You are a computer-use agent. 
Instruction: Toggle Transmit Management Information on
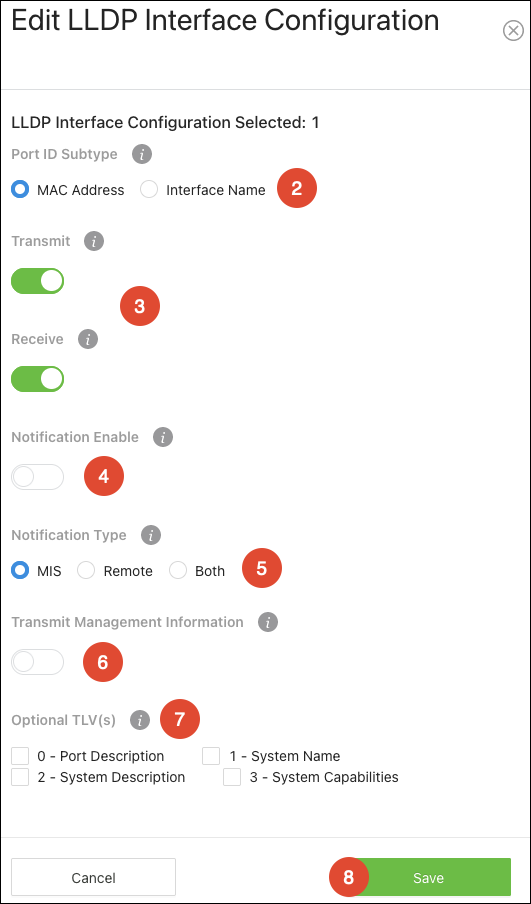click(37, 662)
